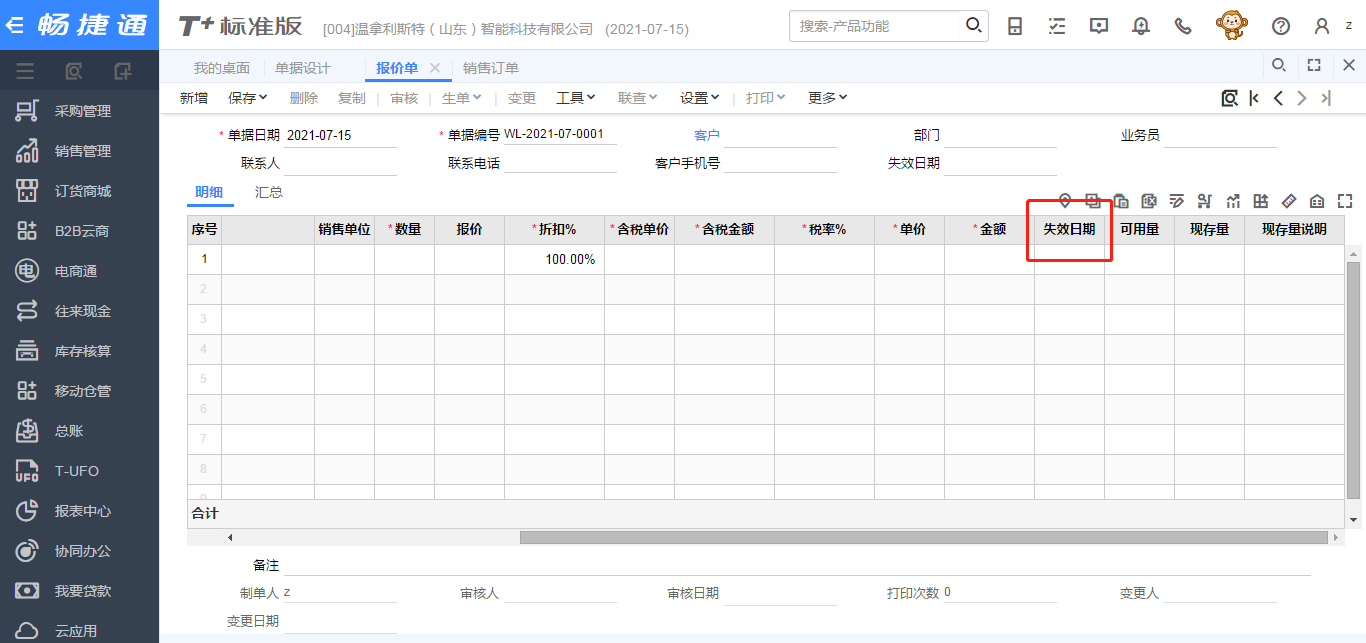Open the 生单 dropdown
Screen dimensions: 1366x643
[x=462, y=98]
